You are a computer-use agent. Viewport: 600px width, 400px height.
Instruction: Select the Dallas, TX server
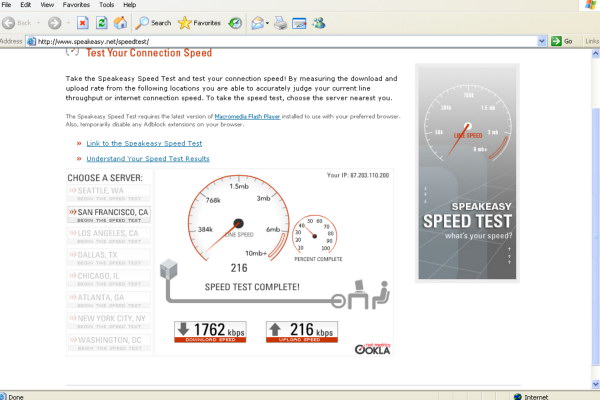click(109, 257)
